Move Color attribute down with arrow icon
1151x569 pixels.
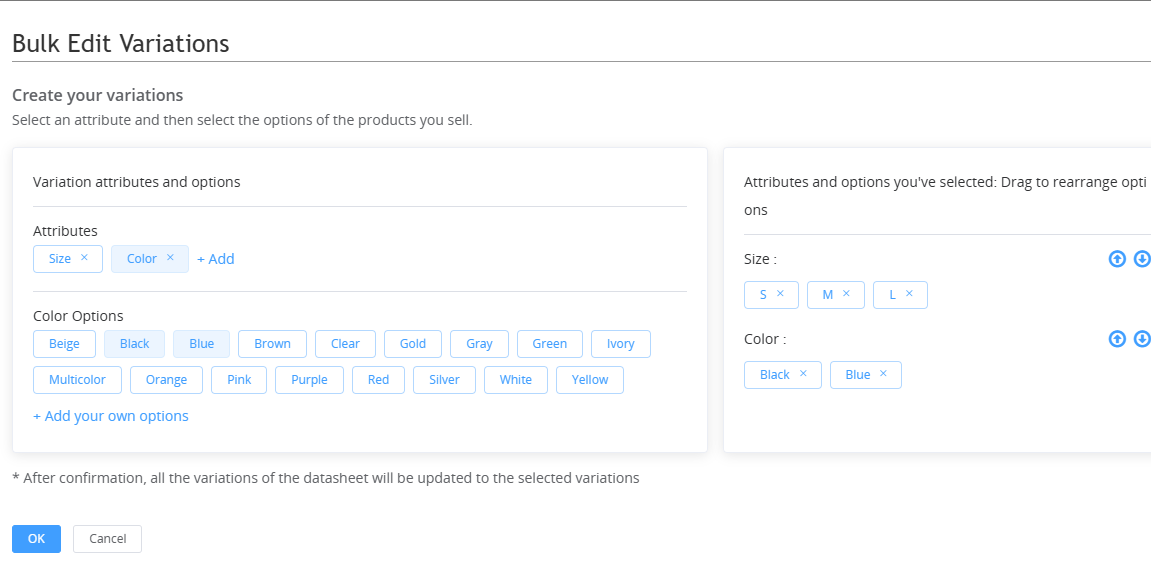(1141, 338)
